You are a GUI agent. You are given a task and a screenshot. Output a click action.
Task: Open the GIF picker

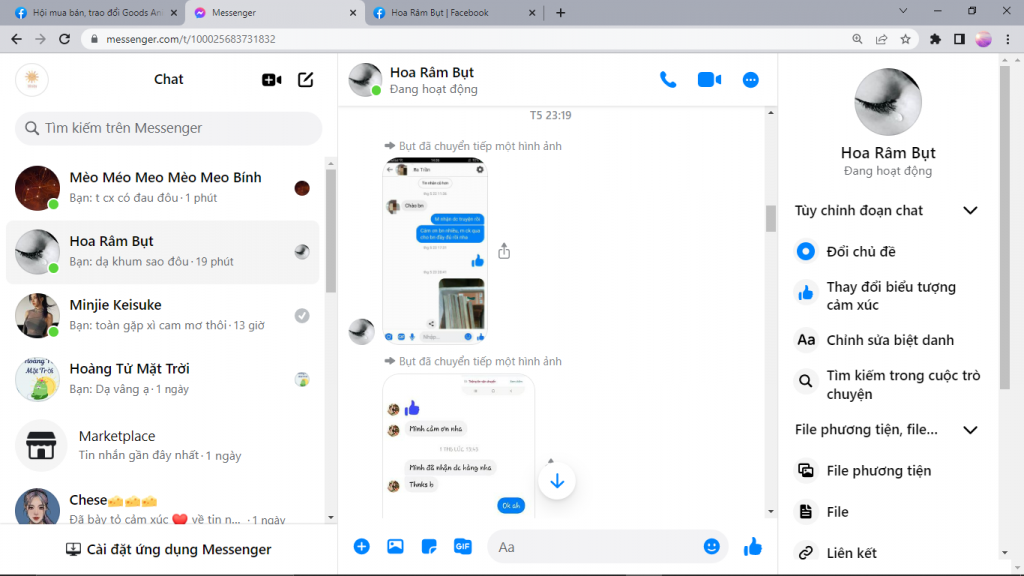(462, 546)
